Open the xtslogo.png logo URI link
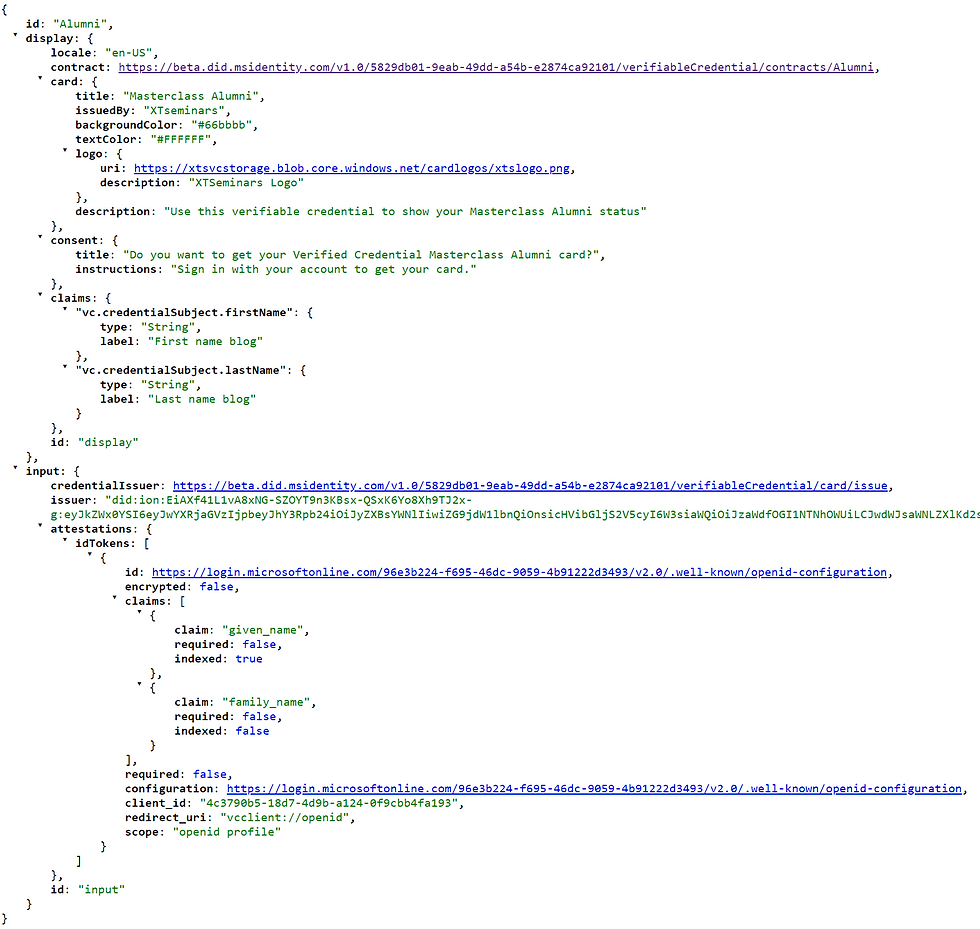The height and width of the screenshot is (929, 980). [352, 168]
